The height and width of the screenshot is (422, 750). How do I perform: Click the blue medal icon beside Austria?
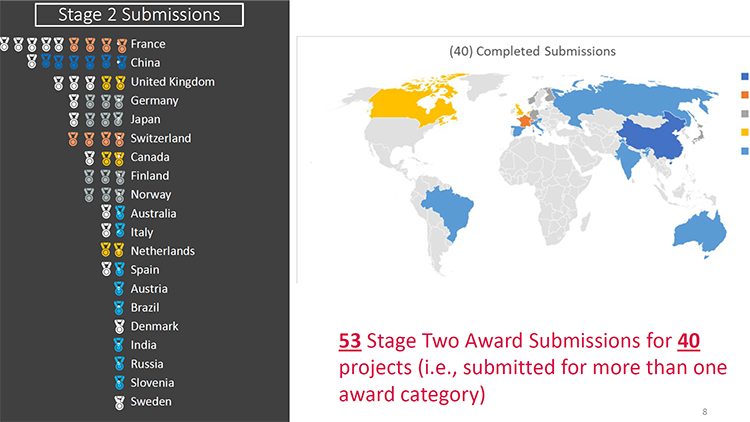click(119, 289)
